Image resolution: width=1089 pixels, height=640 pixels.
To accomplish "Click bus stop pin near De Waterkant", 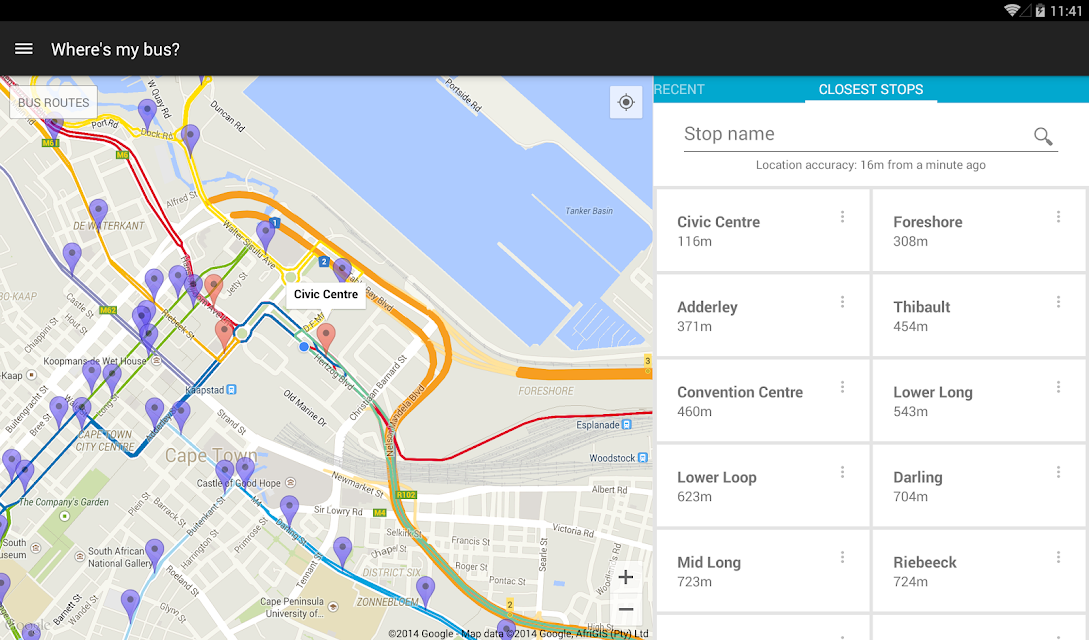I will [99, 213].
